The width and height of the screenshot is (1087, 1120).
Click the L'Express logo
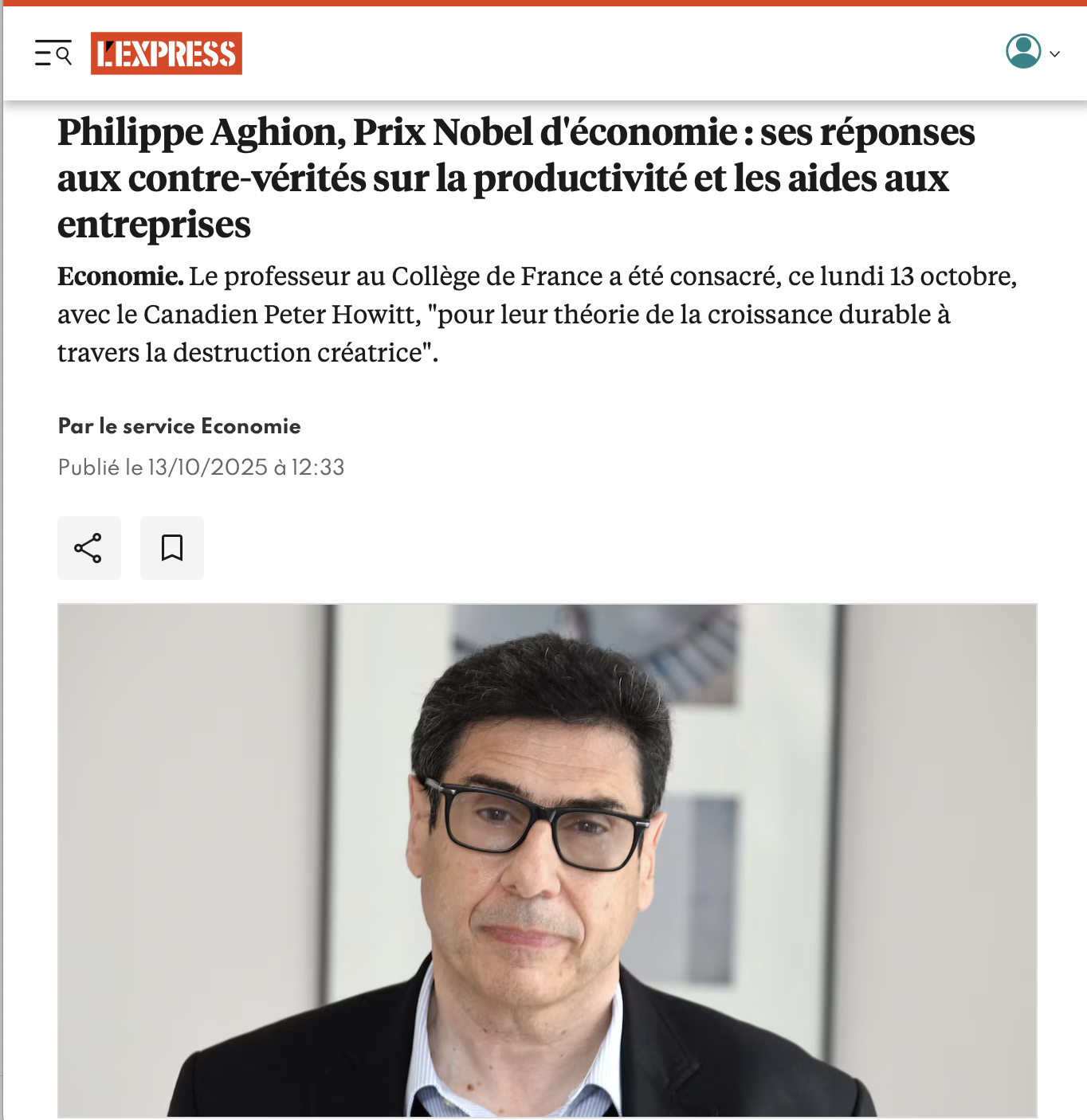point(167,53)
